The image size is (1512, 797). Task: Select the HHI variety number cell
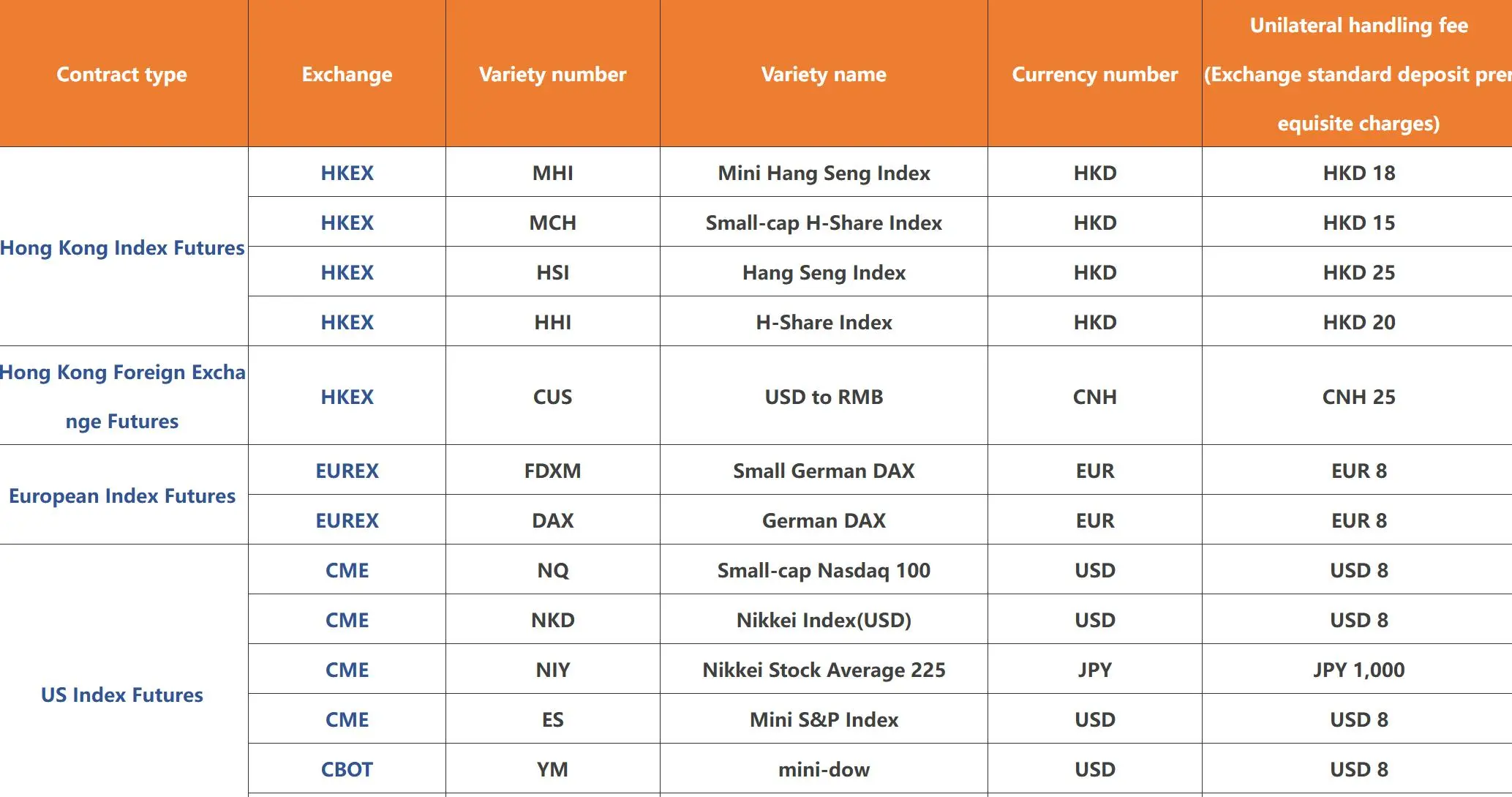point(553,323)
